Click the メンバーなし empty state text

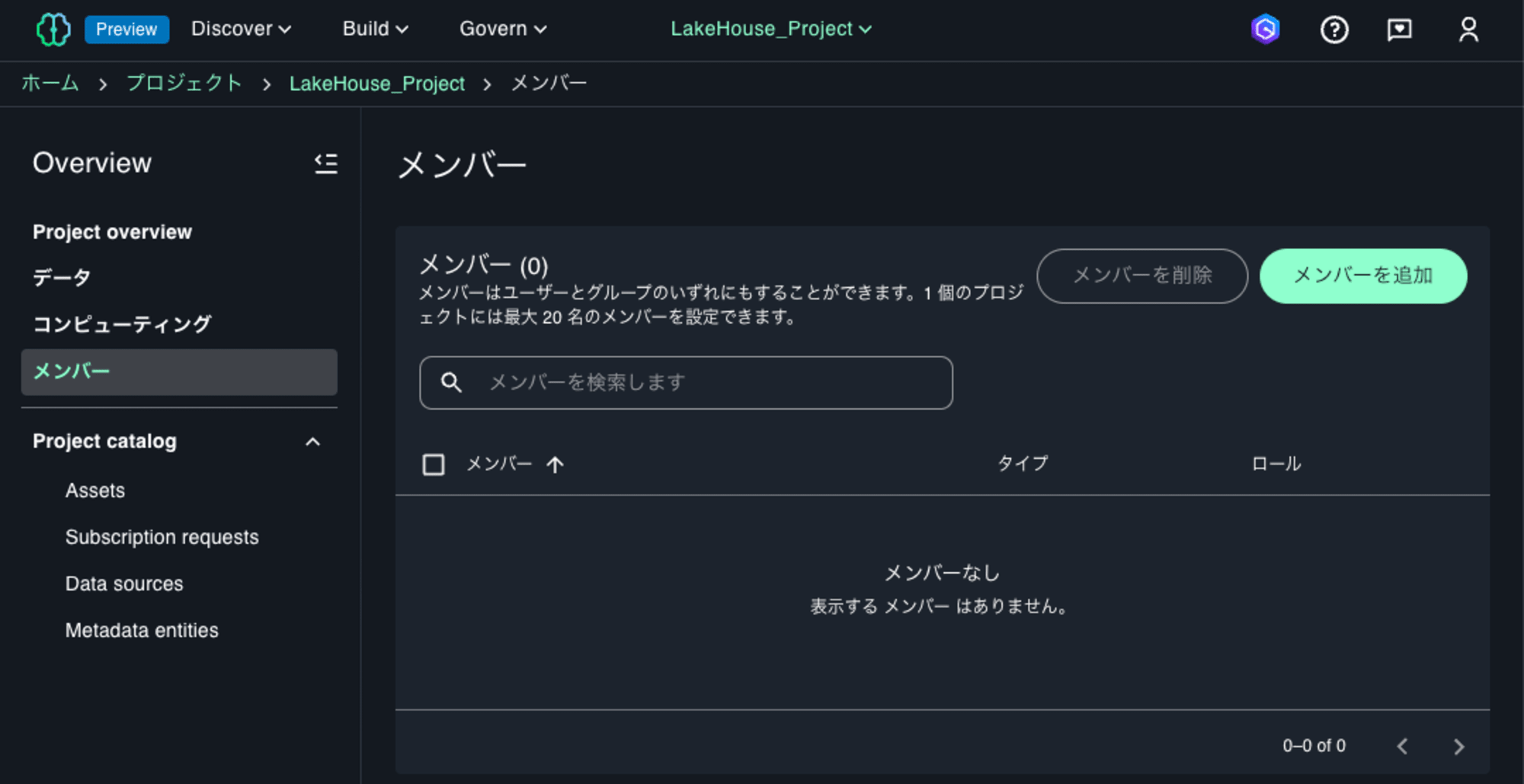[x=942, y=573]
